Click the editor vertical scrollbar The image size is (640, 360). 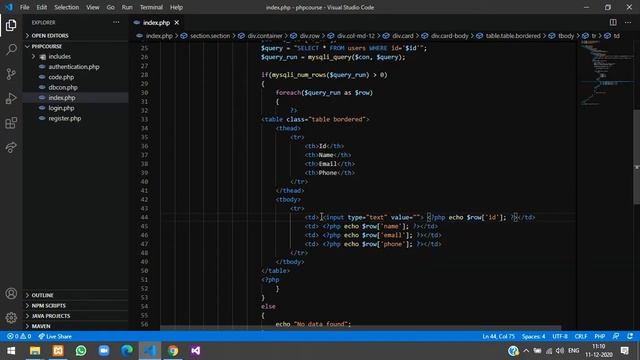click(636, 157)
